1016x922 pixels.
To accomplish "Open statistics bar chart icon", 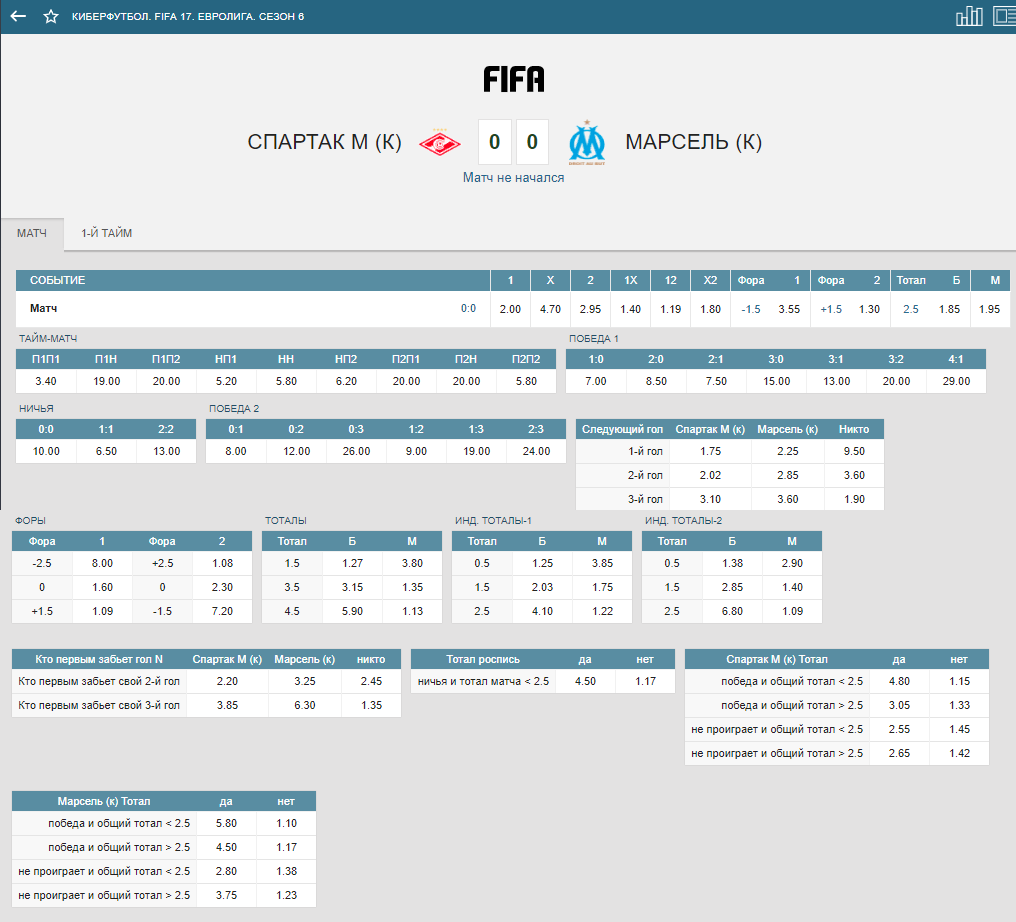I will (969, 16).
